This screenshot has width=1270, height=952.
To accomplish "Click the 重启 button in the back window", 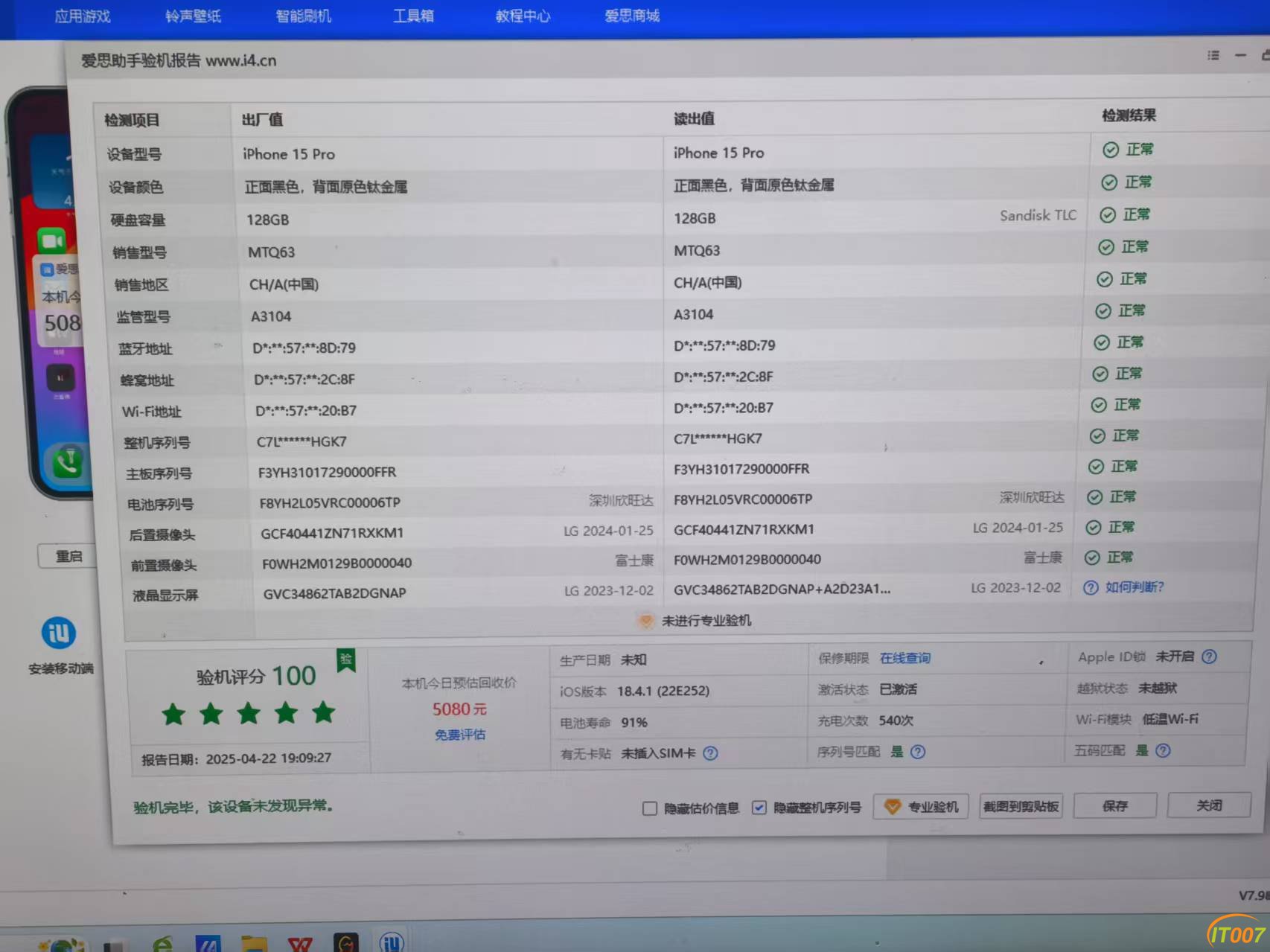I will (x=68, y=556).
